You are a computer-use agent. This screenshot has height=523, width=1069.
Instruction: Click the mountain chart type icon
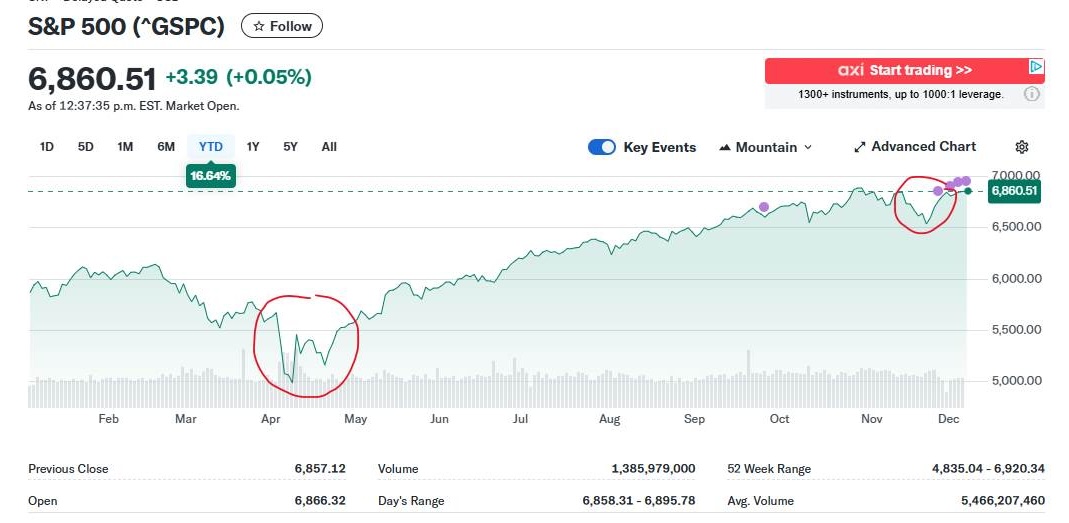(725, 147)
